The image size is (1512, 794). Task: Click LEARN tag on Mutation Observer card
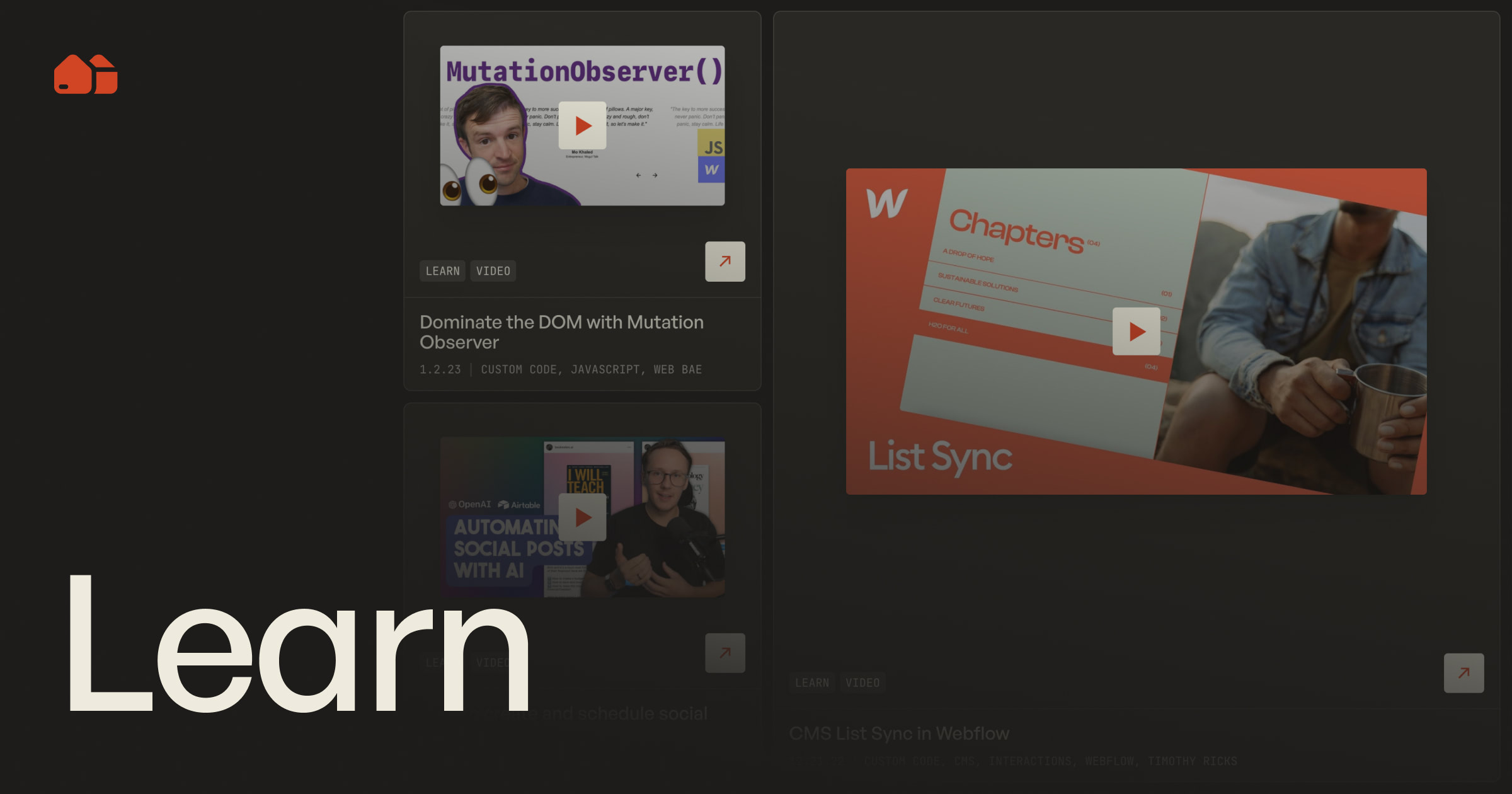tap(442, 271)
